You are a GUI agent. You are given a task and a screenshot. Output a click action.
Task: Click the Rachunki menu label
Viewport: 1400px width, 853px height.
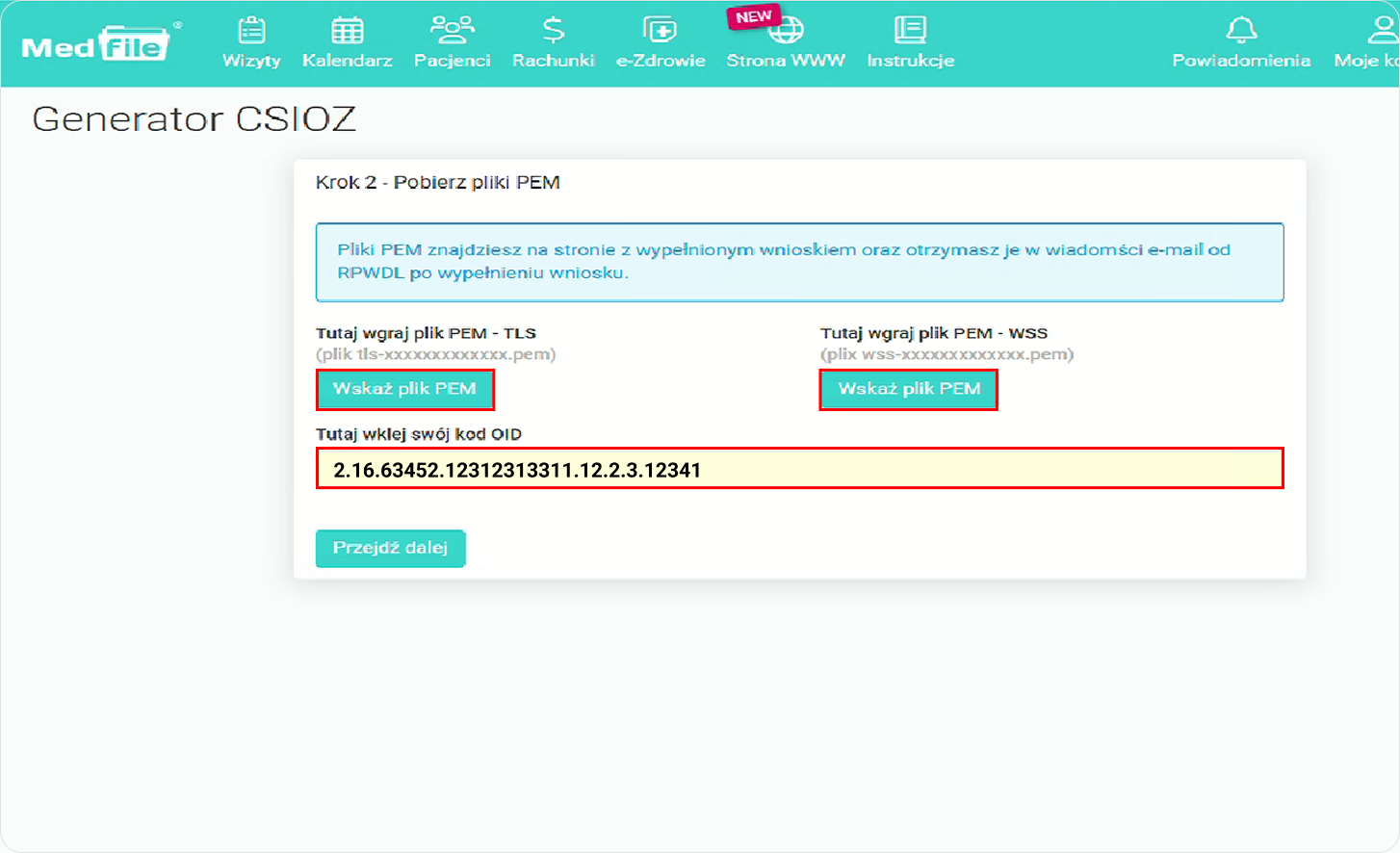pos(553,61)
